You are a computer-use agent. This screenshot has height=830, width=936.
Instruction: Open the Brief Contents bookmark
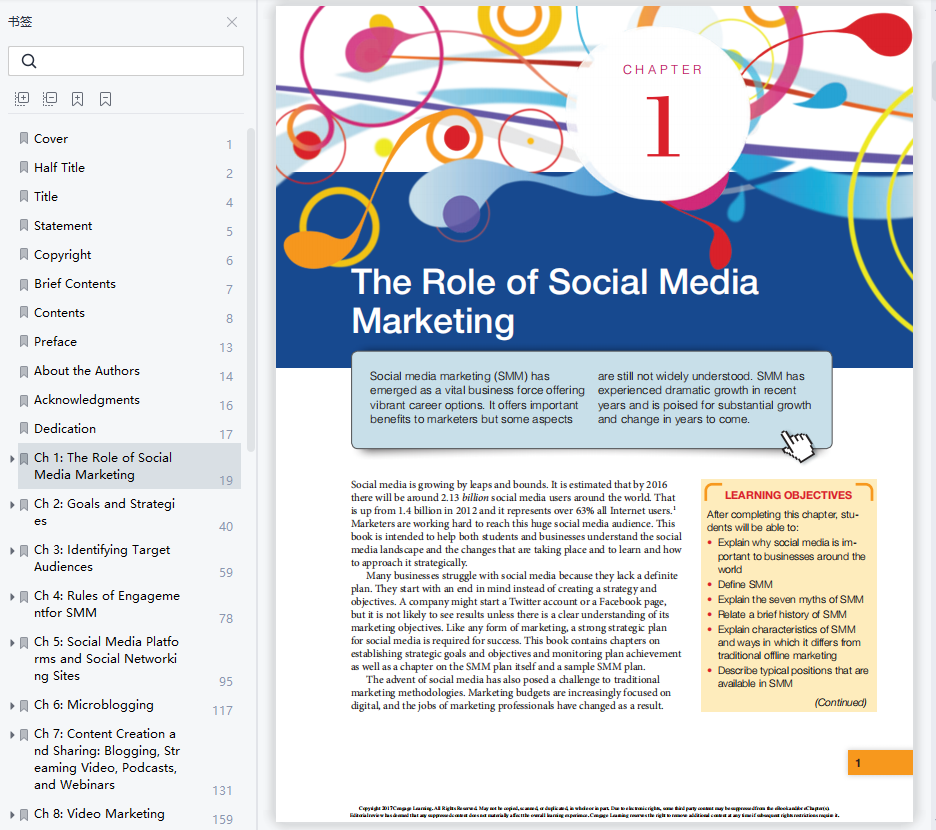pyautogui.click(x=75, y=284)
